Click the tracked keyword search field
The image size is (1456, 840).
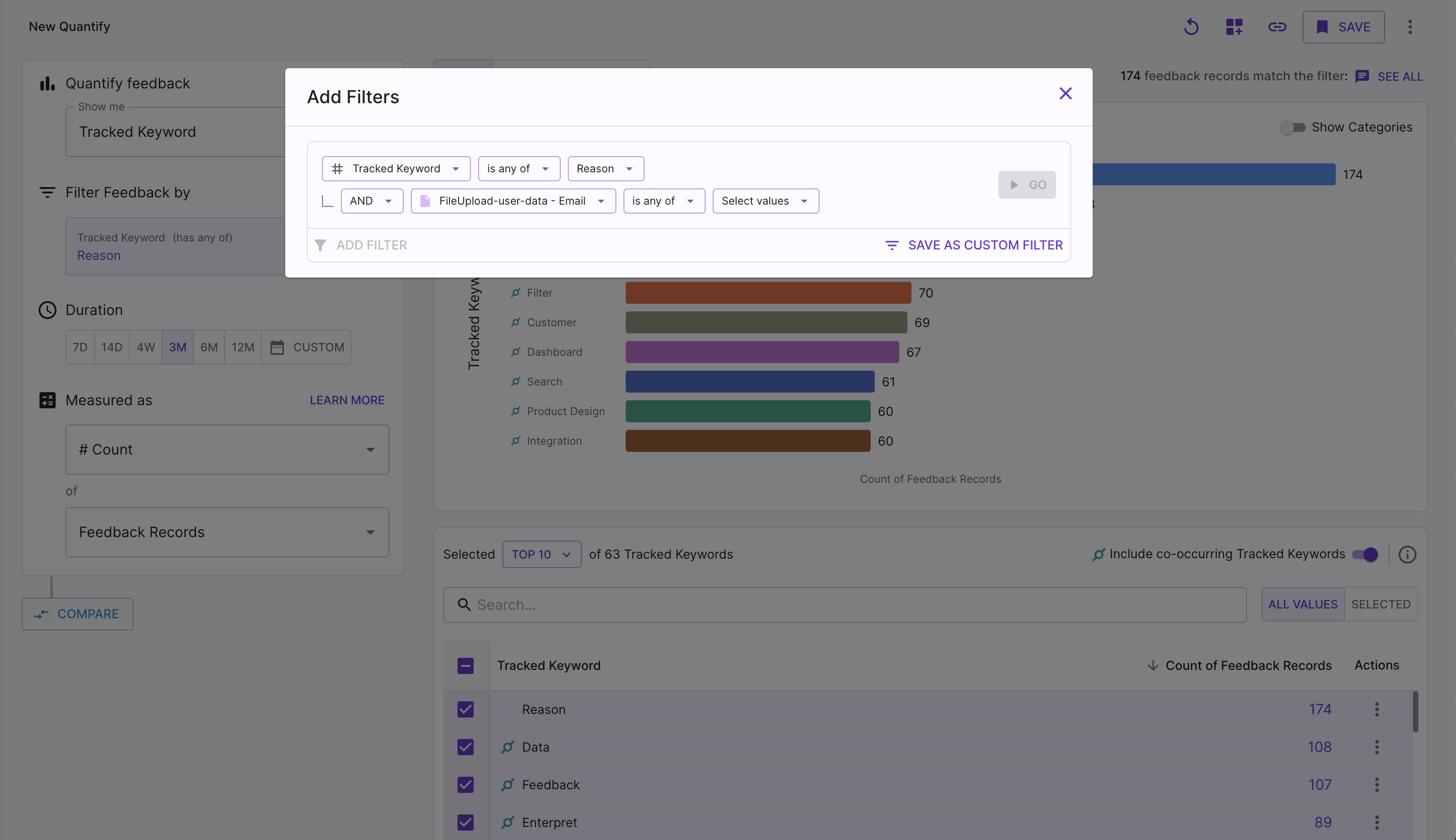[844, 604]
